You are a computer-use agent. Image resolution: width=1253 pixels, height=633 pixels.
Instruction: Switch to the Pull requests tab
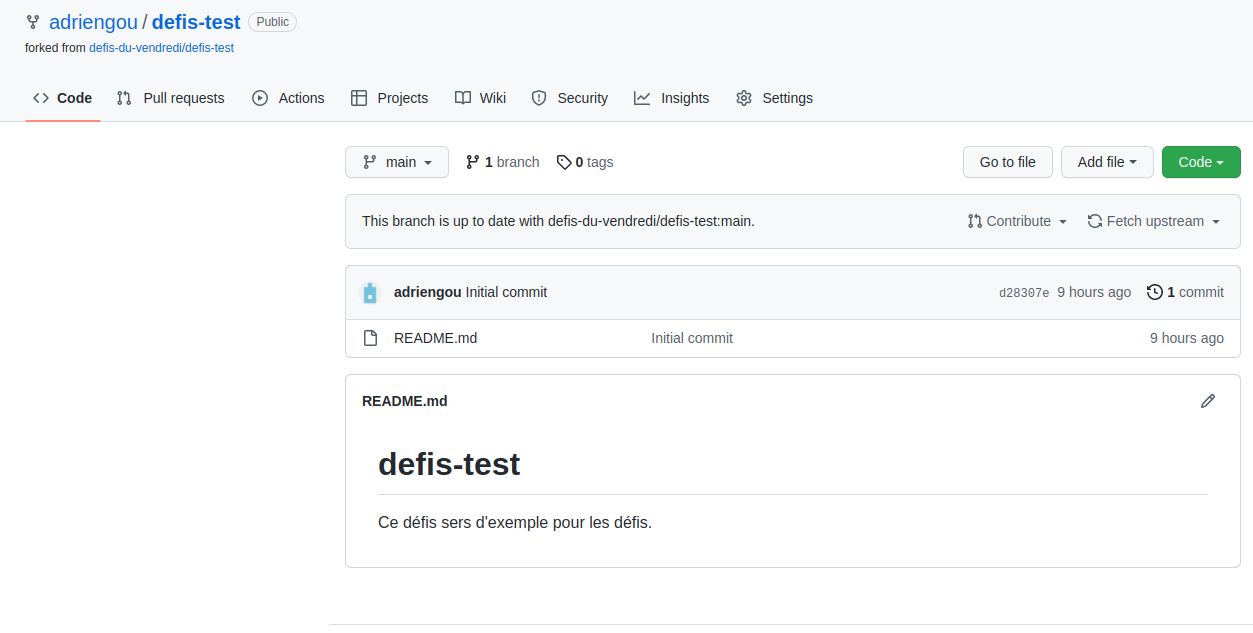point(171,98)
